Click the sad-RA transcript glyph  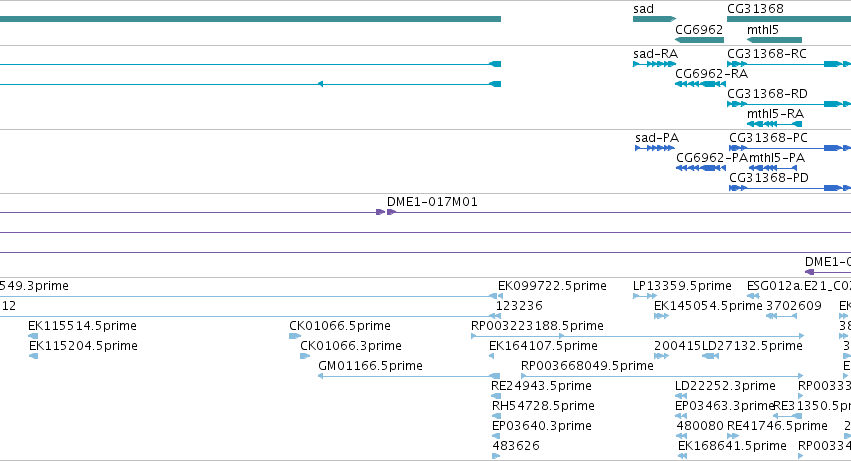[654, 64]
